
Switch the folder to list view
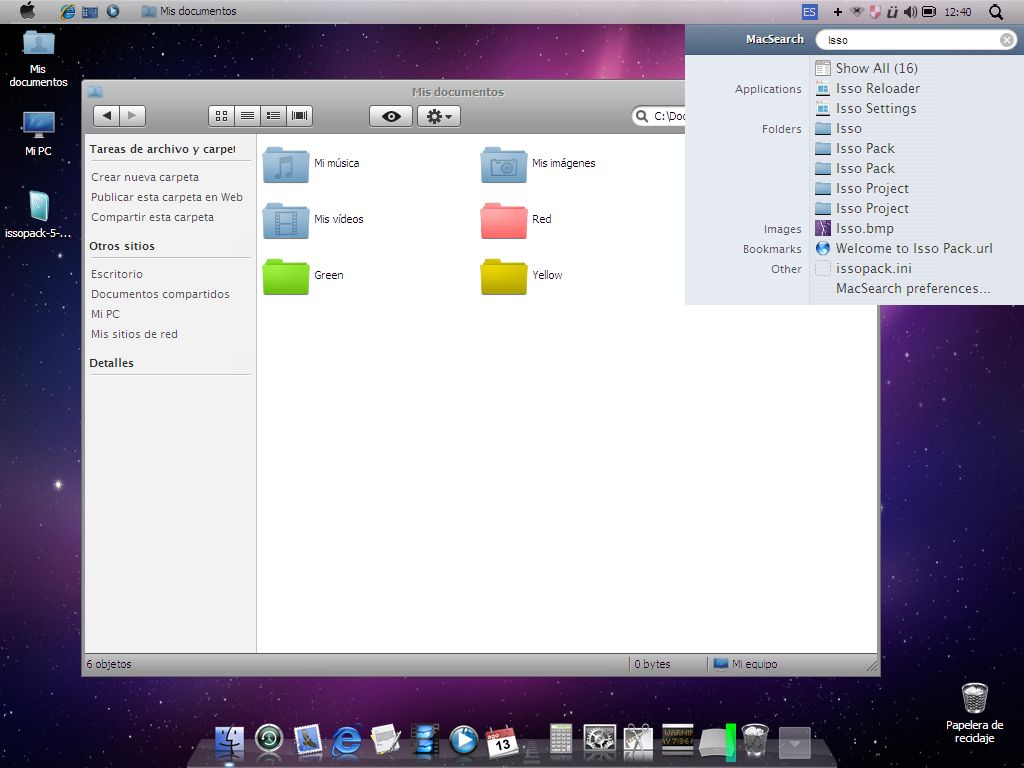247,115
